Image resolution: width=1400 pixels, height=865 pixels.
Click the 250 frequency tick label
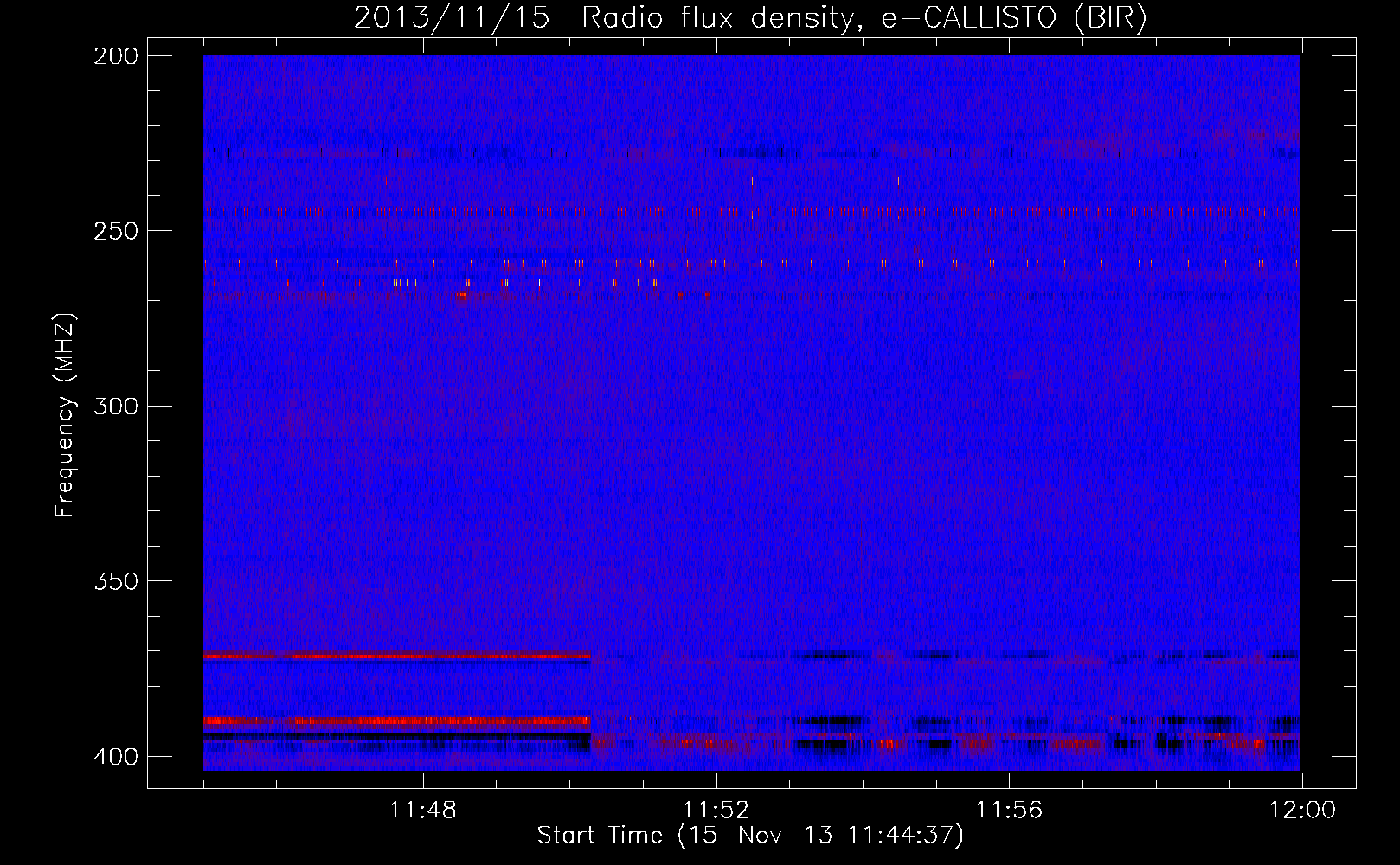pos(116,231)
